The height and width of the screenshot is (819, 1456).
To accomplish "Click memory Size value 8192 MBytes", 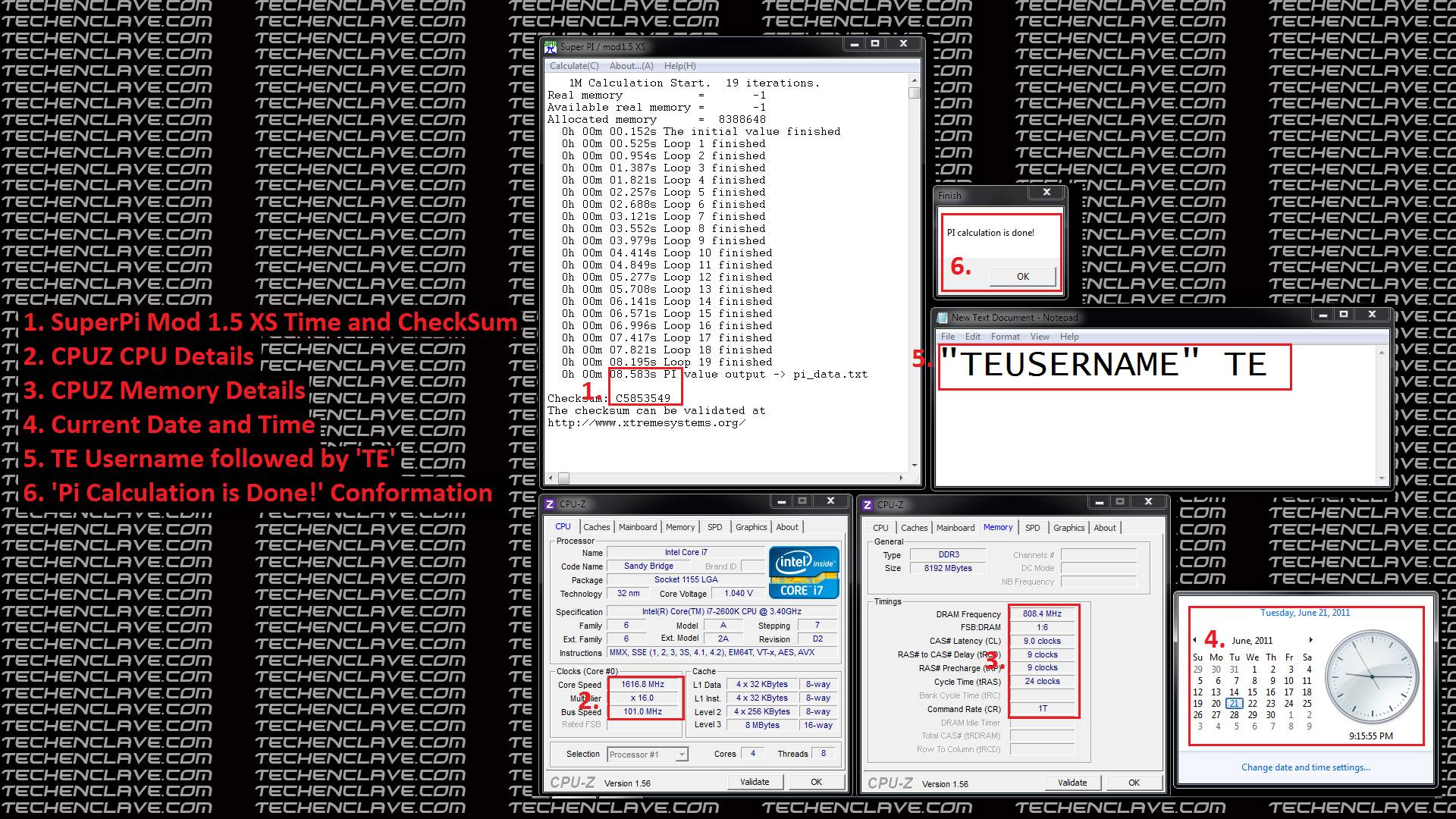I will pyautogui.click(x=948, y=568).
